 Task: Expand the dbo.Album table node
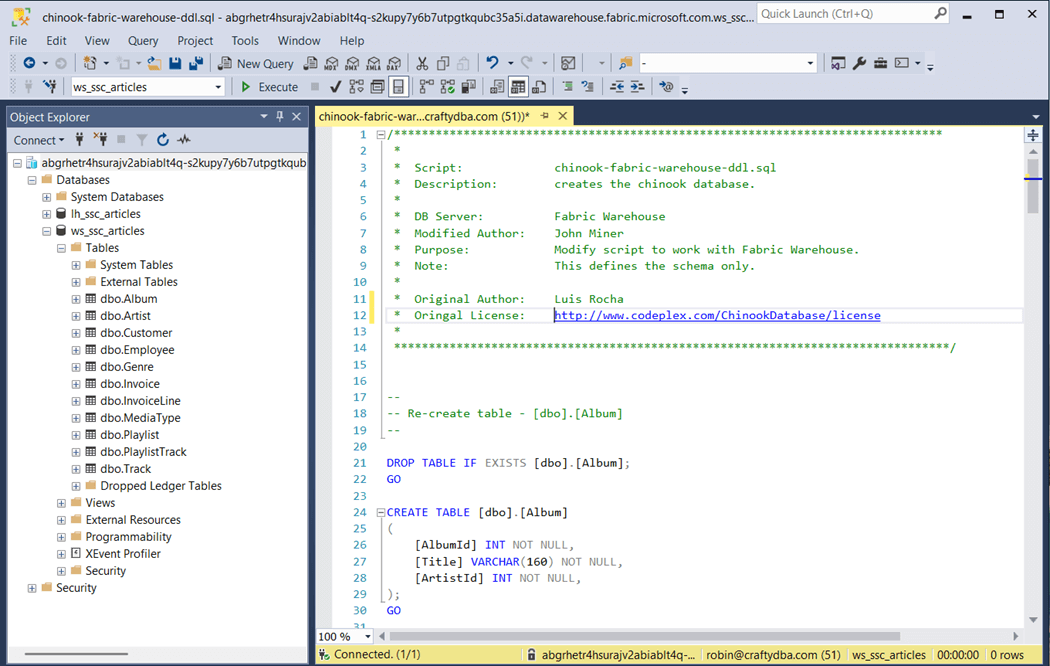click(x=76, y=299)
